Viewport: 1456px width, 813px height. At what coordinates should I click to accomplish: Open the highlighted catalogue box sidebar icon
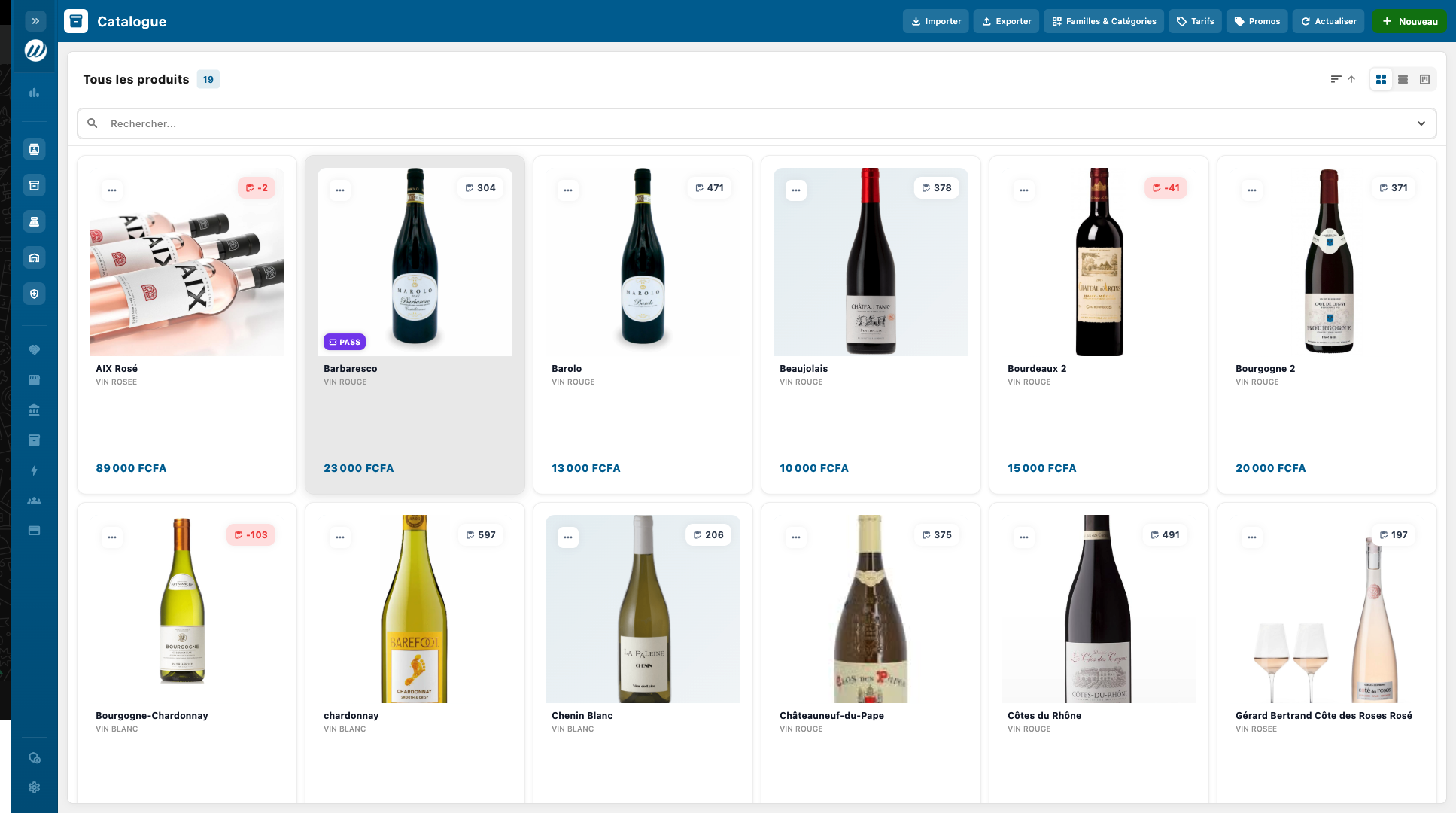point(34,185)
